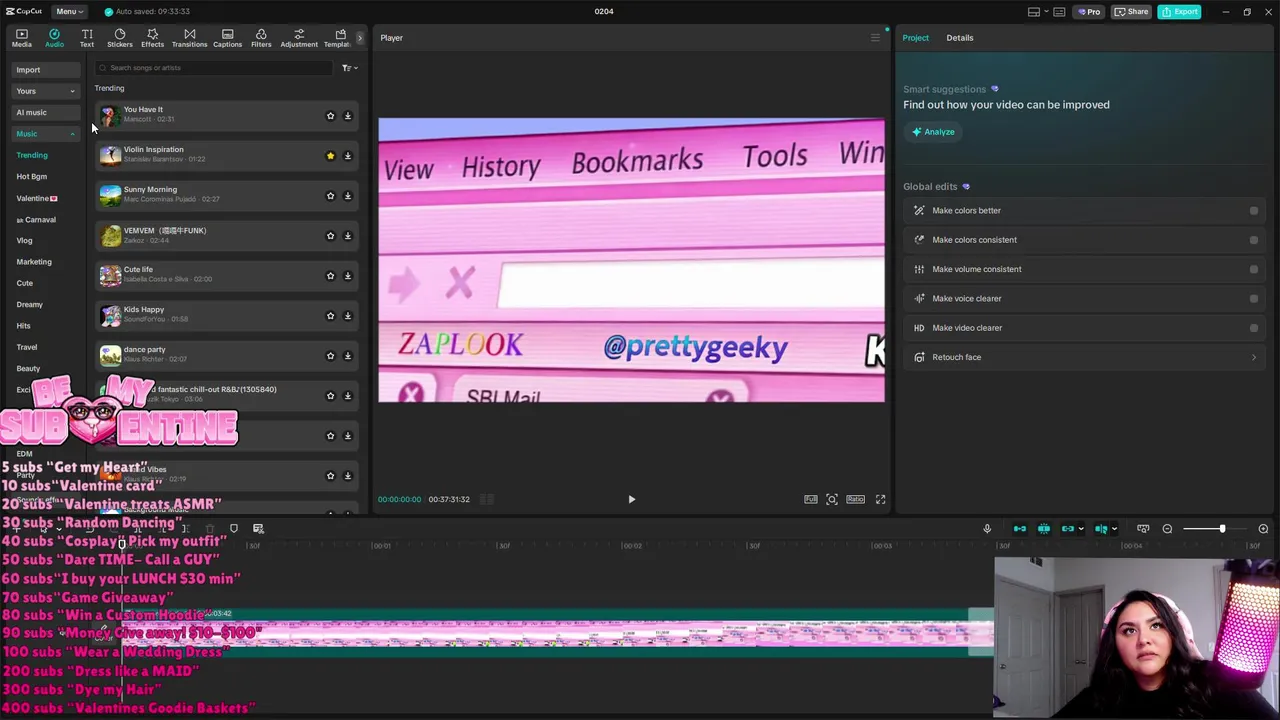
Task: Click the Export button
Action: pyautogui.click(x=1180, y=12)
